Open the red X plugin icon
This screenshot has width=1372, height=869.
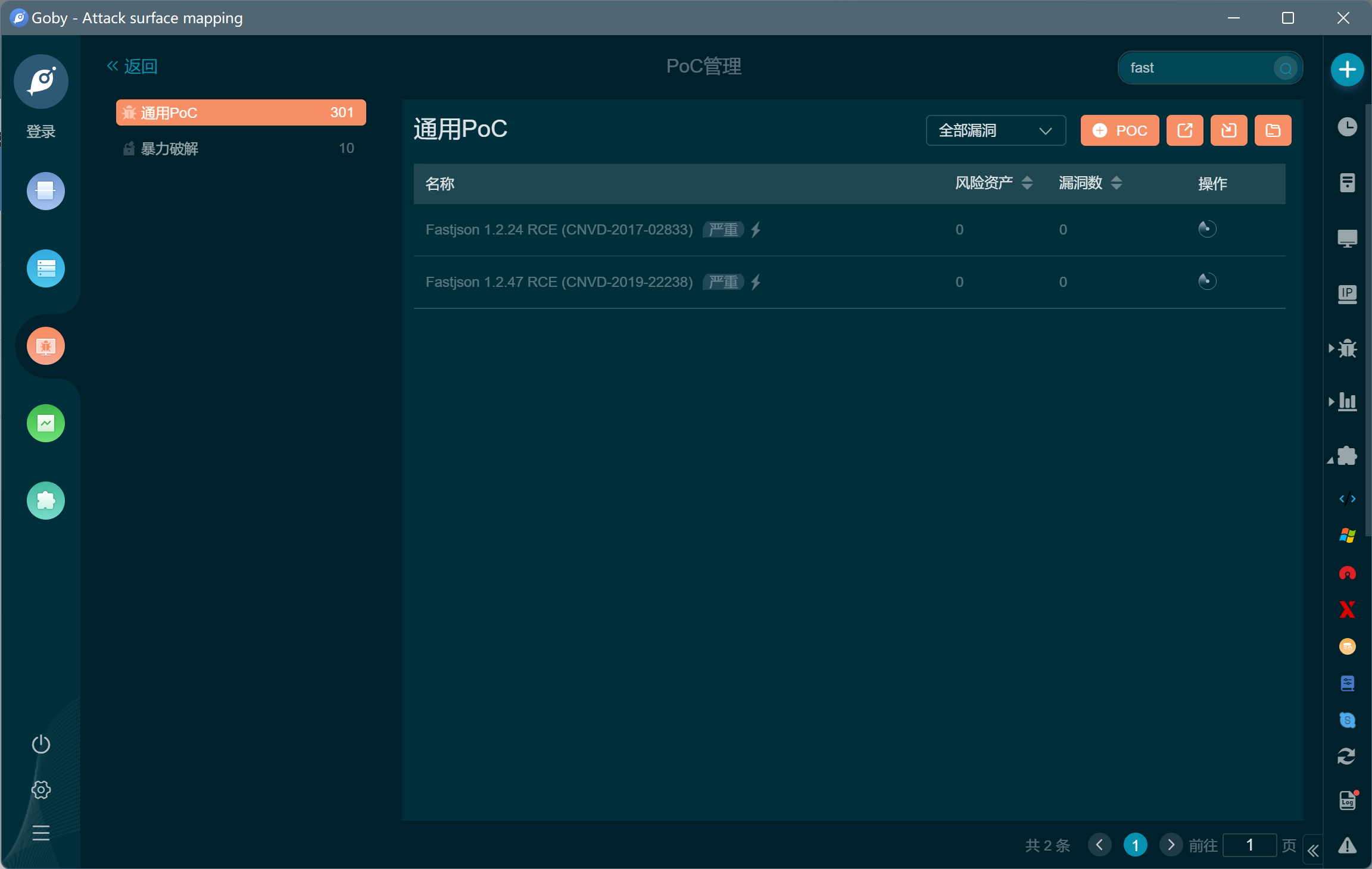(x=1348, y=609)
